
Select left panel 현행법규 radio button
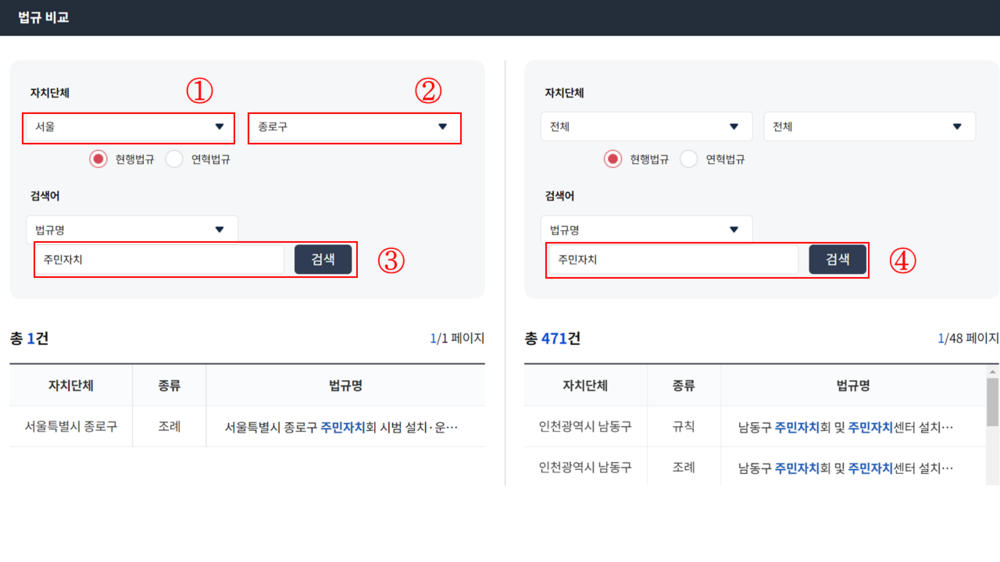tap(99, 159)
